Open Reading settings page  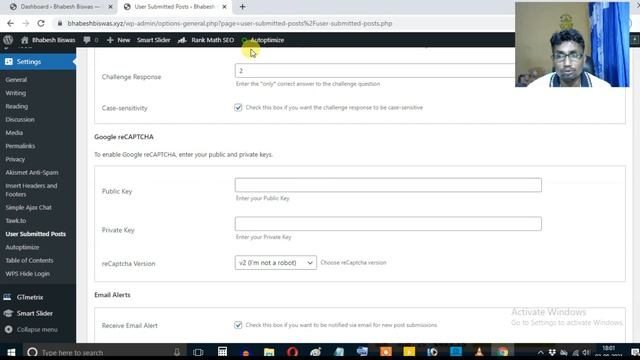pos(17,106)
